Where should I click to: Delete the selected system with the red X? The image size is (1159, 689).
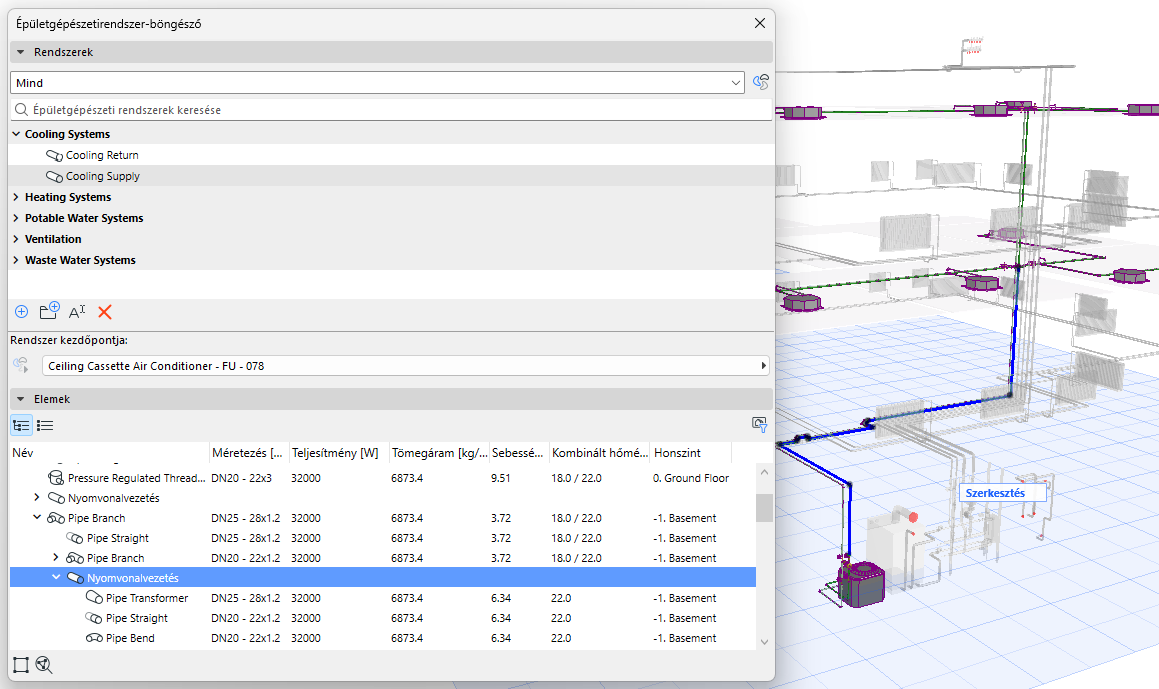pyautogui.click(x=105, y=312)
